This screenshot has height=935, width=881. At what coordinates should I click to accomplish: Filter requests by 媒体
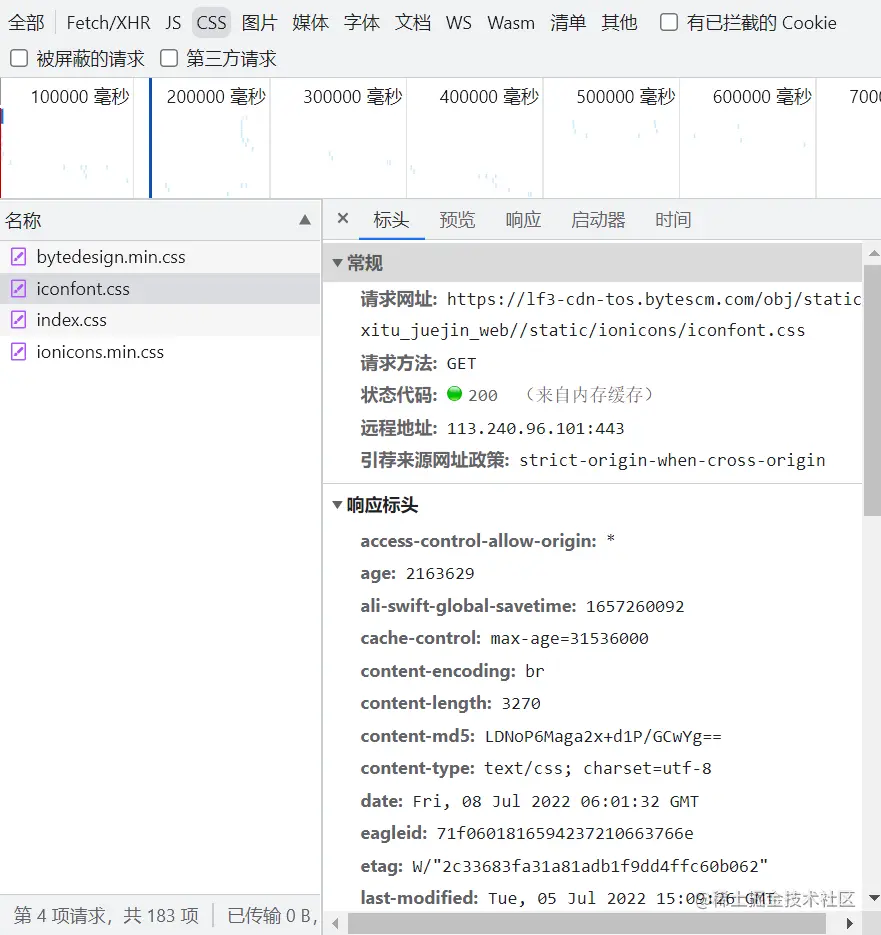[x=311, y=23]
